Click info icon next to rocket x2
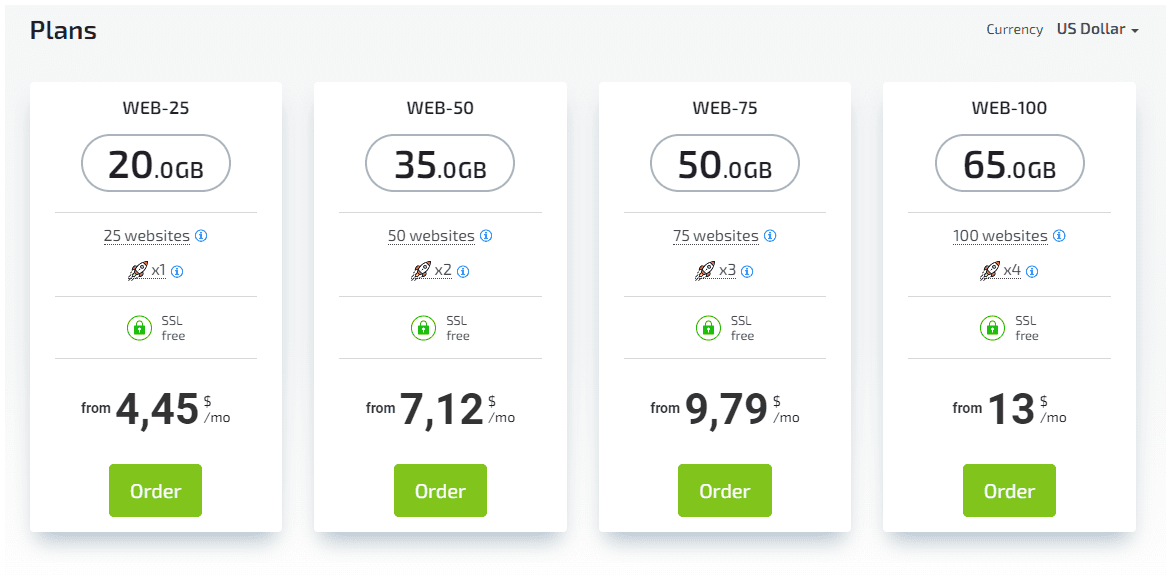Viewport: 1171px width, 578px height. point(463,272)
